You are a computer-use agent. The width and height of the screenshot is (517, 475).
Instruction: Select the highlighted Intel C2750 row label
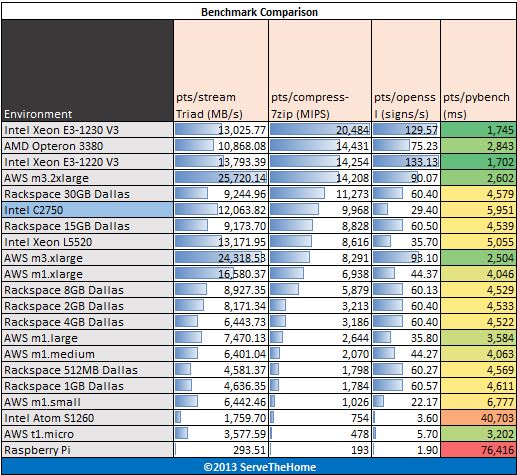(x=88, y=210)
